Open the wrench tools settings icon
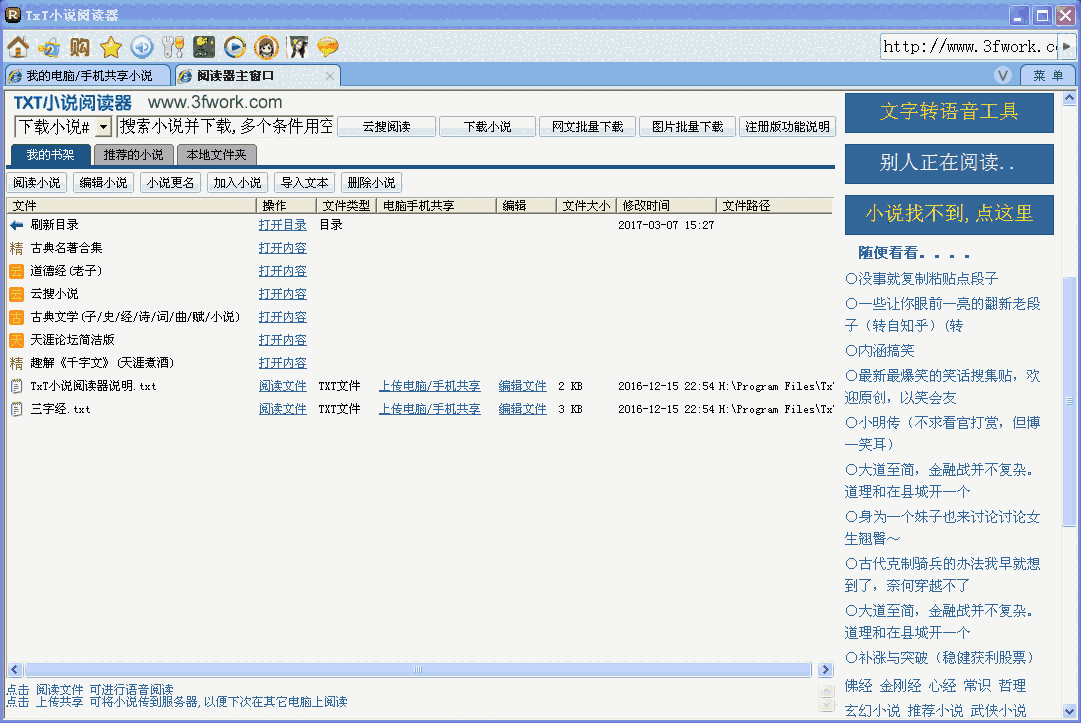The height and width of the screenshot is (723, 1081). tap(174, 46)
